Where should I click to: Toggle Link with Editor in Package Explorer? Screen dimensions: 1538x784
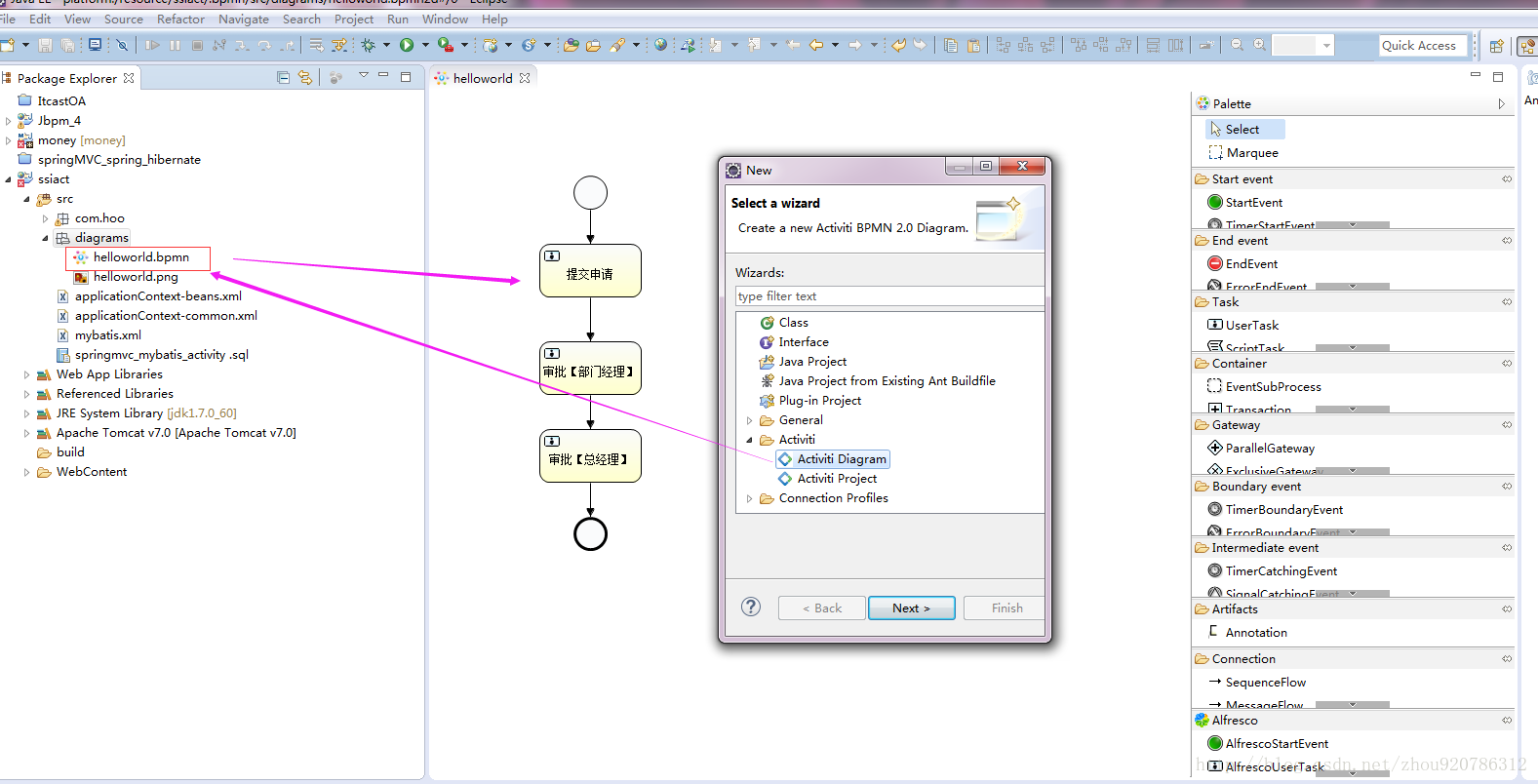(305, 77)
